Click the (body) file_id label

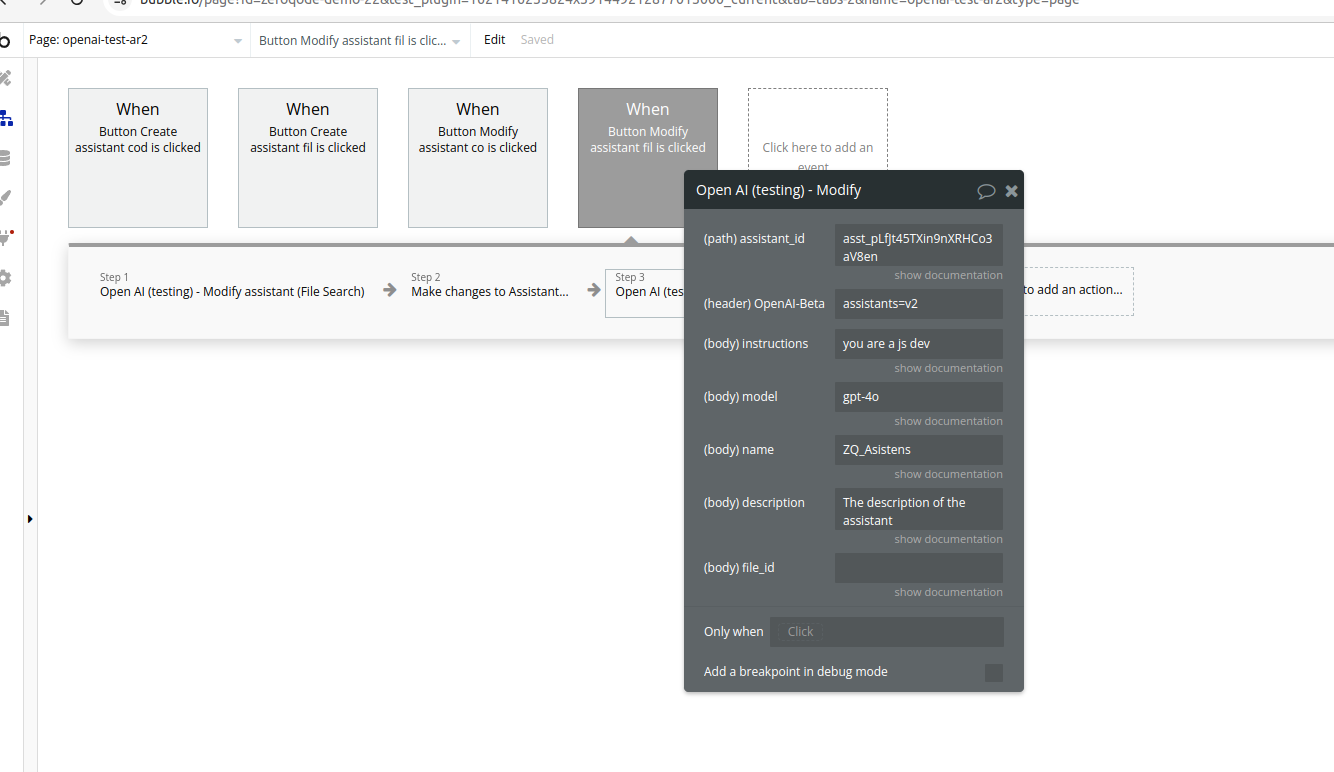click(x=738, y=567)
